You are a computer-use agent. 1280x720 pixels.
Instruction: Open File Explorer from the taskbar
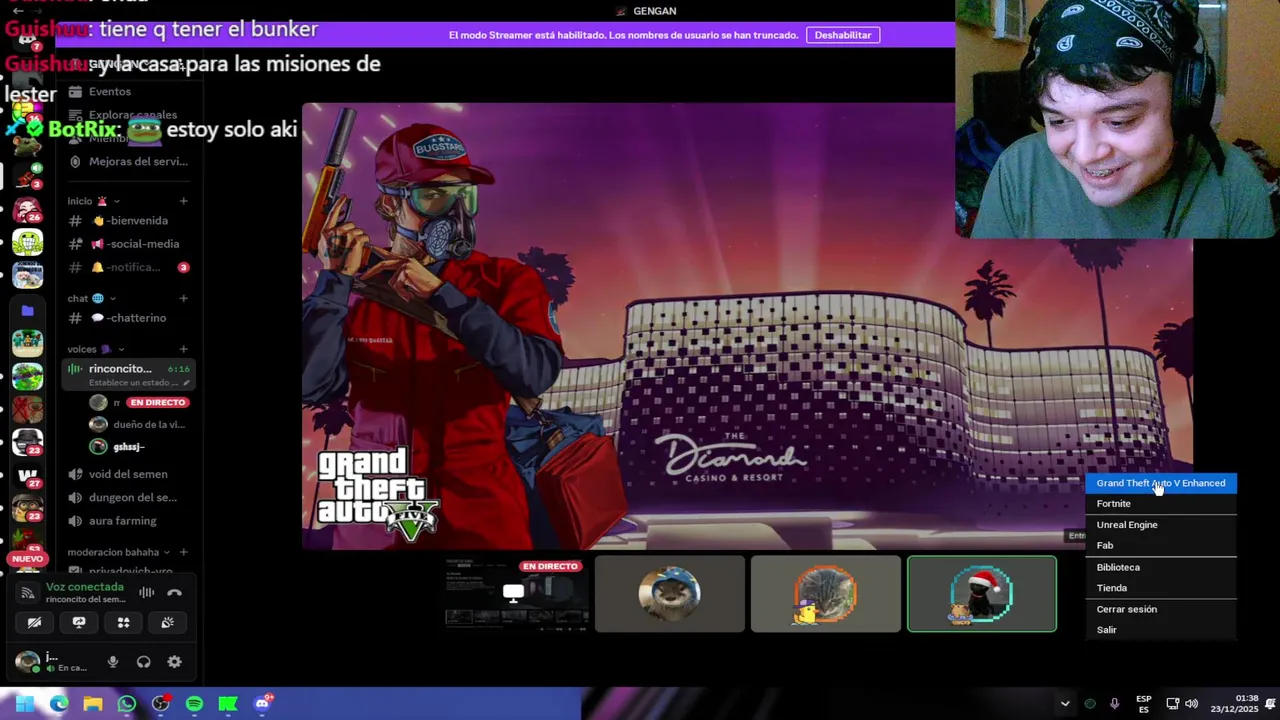point(93,704)
